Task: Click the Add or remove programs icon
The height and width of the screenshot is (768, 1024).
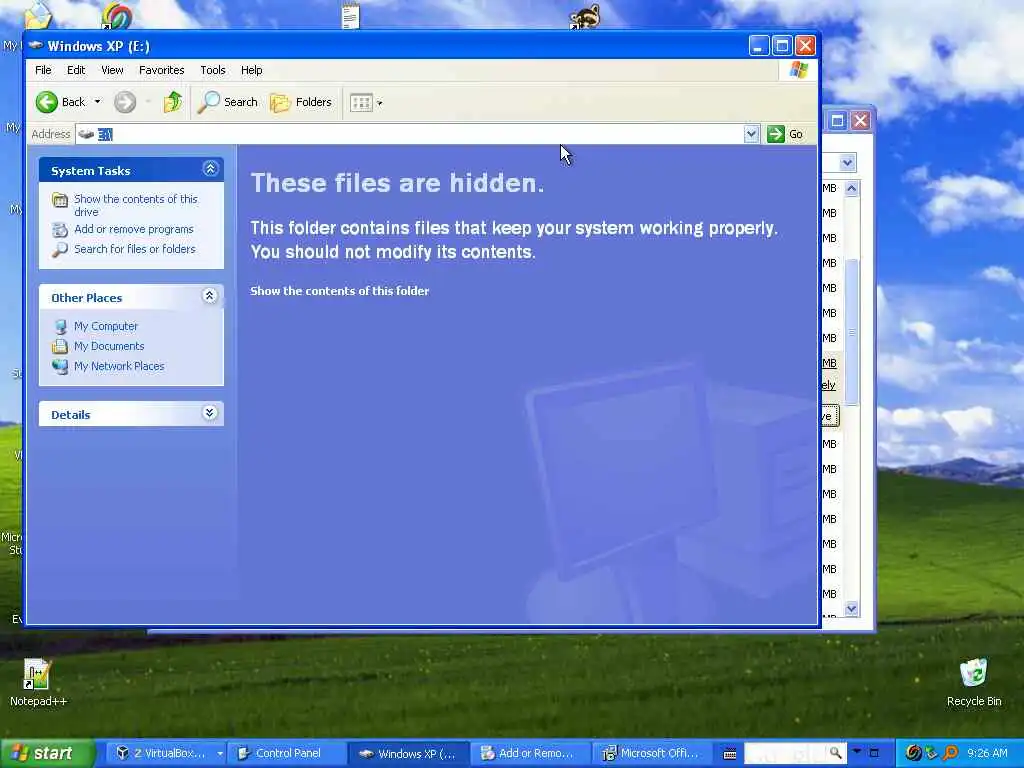Action: coord(60,230)
